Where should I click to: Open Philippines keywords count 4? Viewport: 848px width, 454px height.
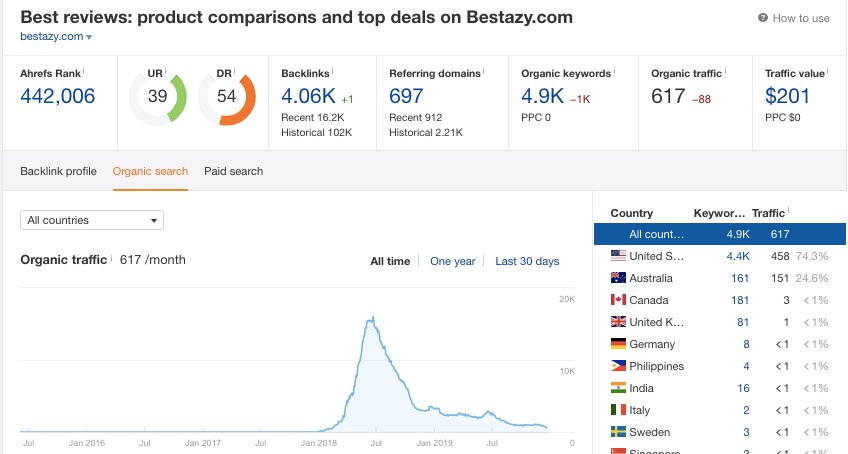coord(746,366)
